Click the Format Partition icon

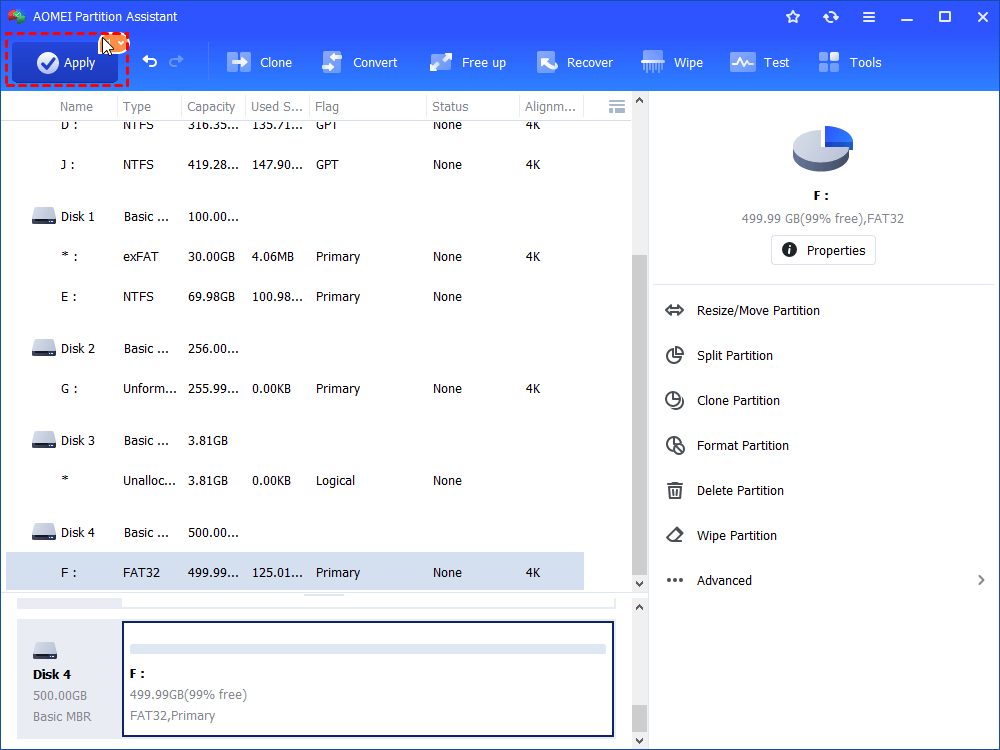point(675,445)
